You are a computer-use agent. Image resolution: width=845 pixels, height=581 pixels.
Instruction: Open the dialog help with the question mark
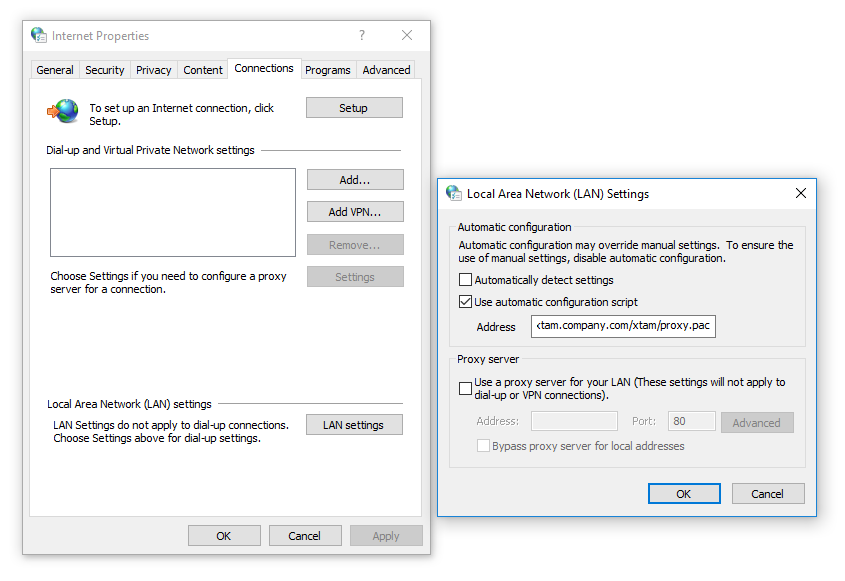pyautogui.click(x=361, y=35)
